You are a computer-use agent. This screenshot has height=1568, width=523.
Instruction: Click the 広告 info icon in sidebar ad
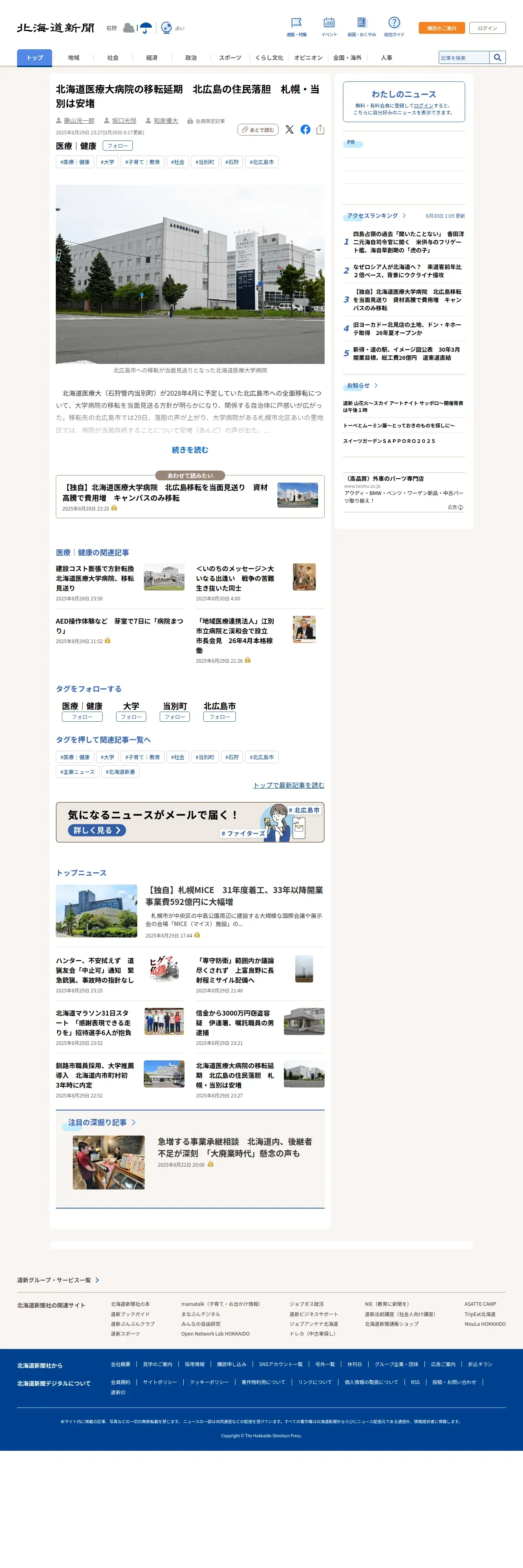coord(460,507)
